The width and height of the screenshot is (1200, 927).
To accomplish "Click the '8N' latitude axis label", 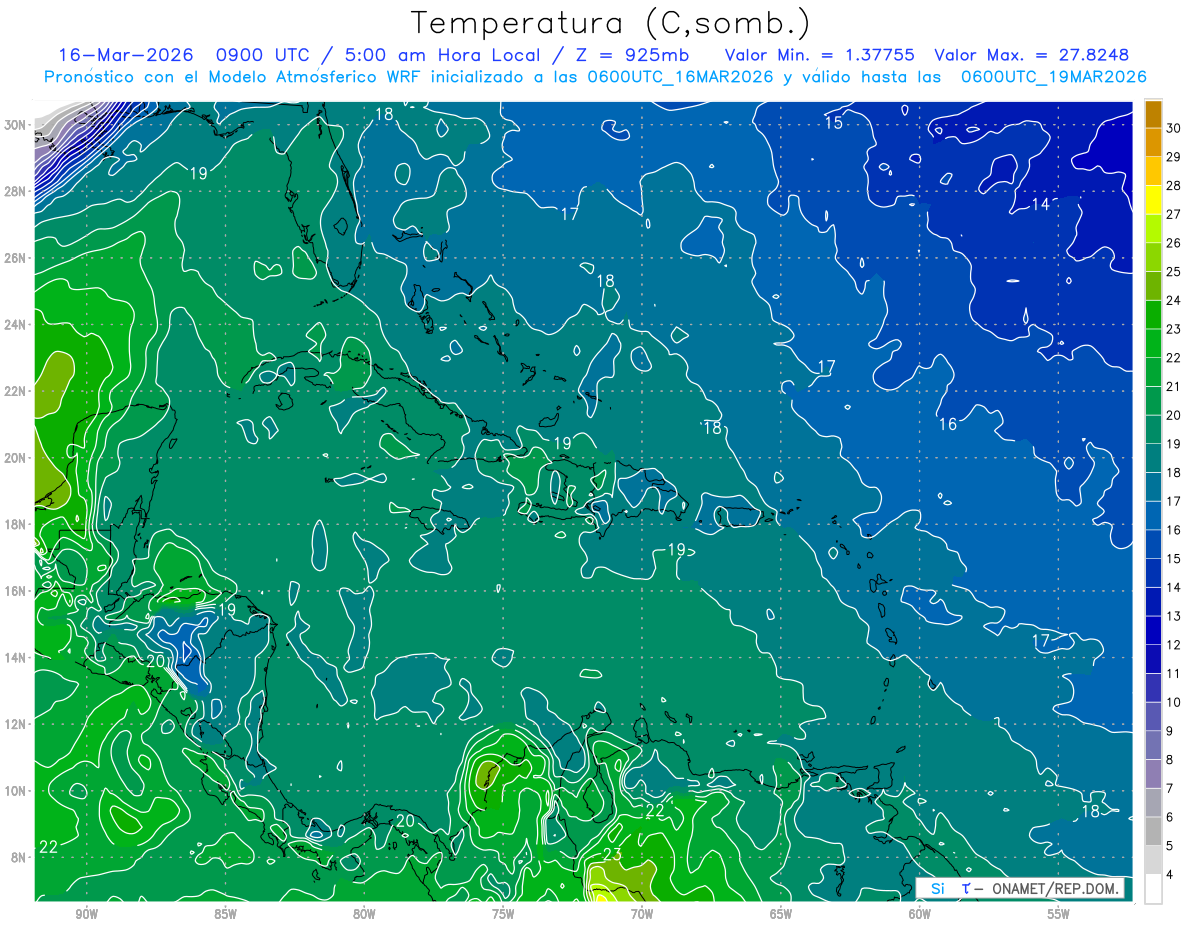I will [20, 858].
